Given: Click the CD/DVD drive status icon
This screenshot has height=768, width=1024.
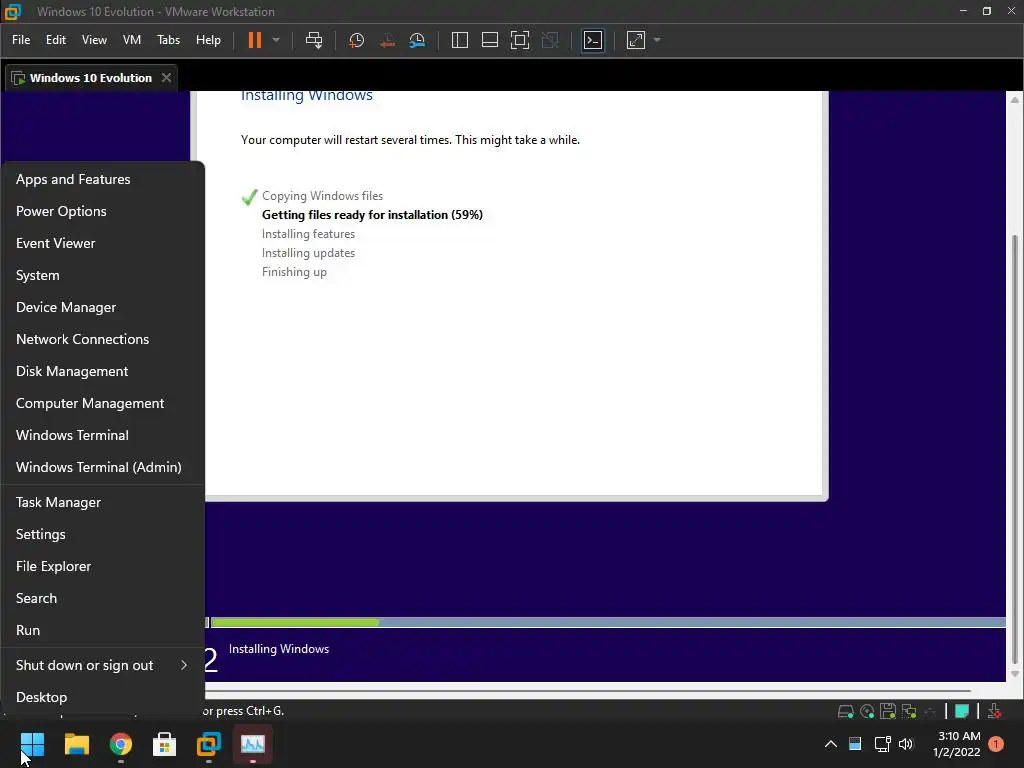Looking at the screenshot, I should click(867, 711).
